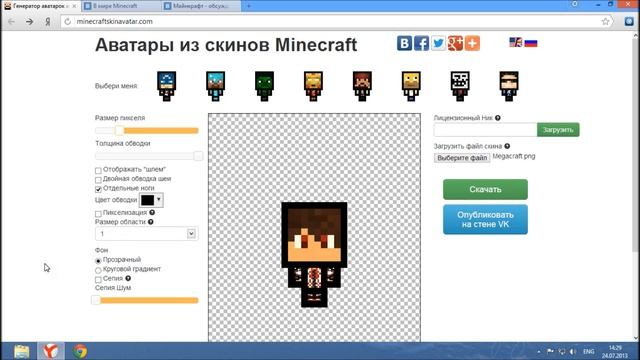Screen dimensions: 640x360
Task: Choose the trollface skin avatar
Action: click(x=460, y=86)
